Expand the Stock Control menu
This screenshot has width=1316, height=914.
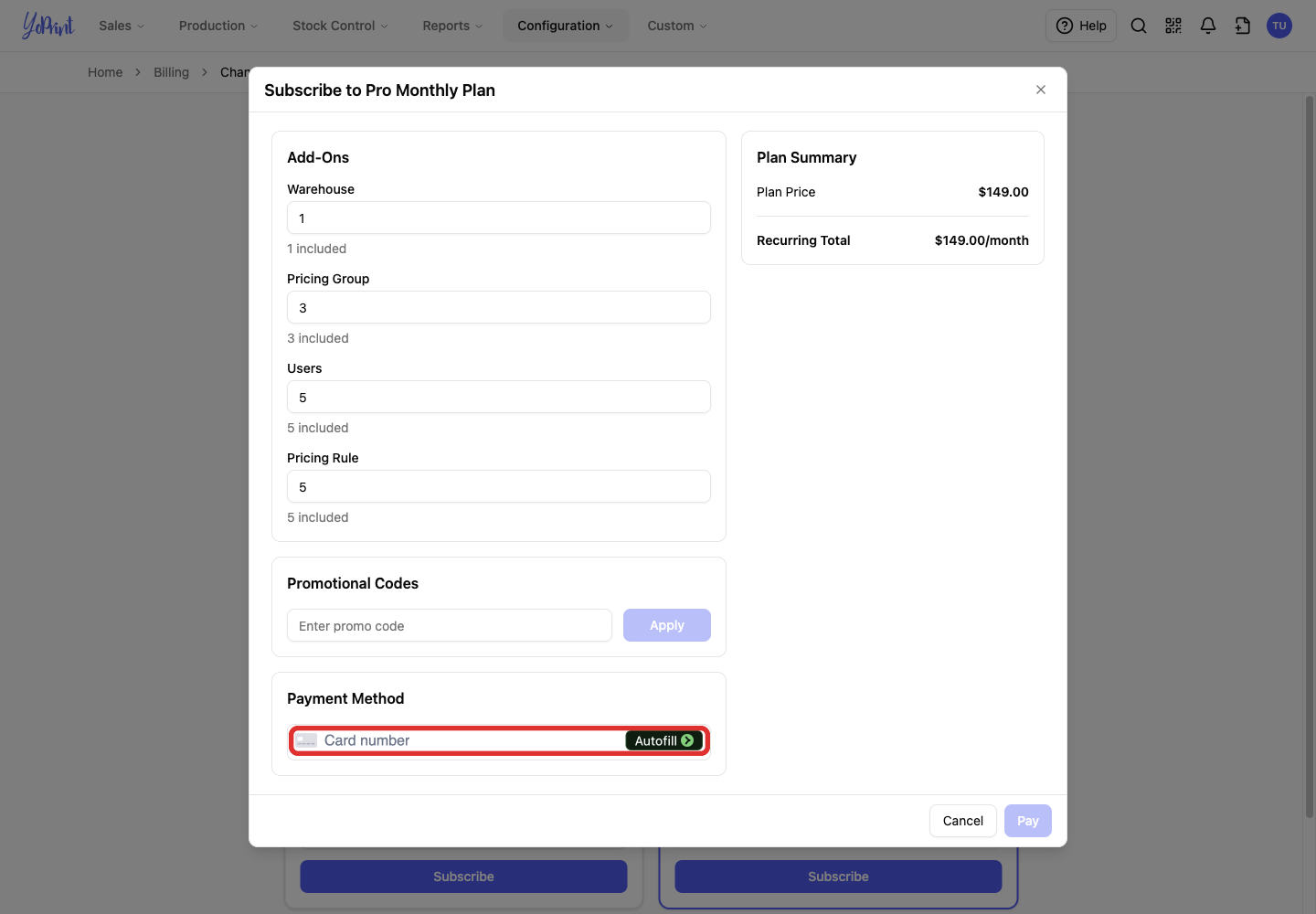[340, 26]
